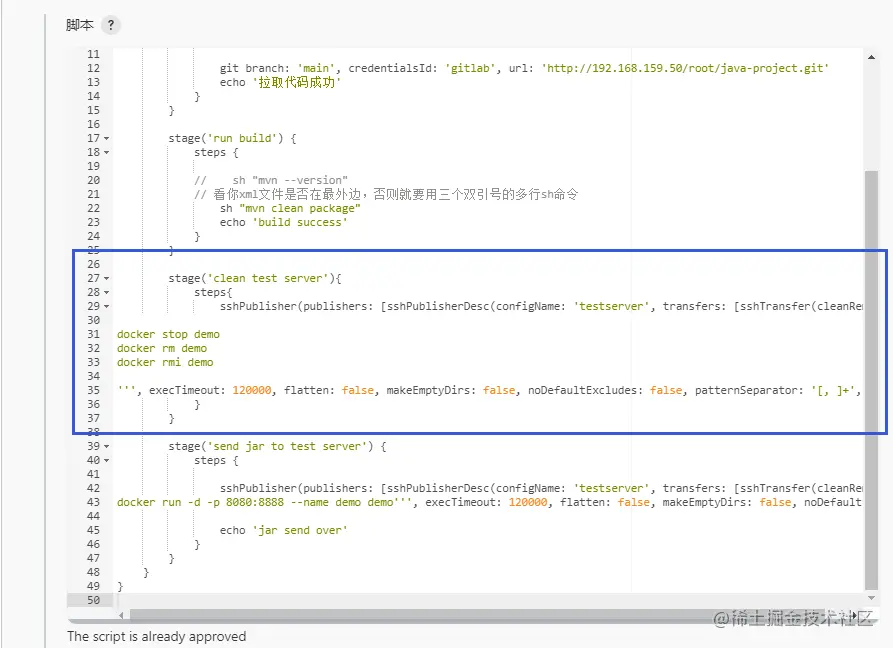The width and height of the screenshot is (893, 648).
Task: Collapse the fold arrow on line 27
Action: click(x=106, y=278)
